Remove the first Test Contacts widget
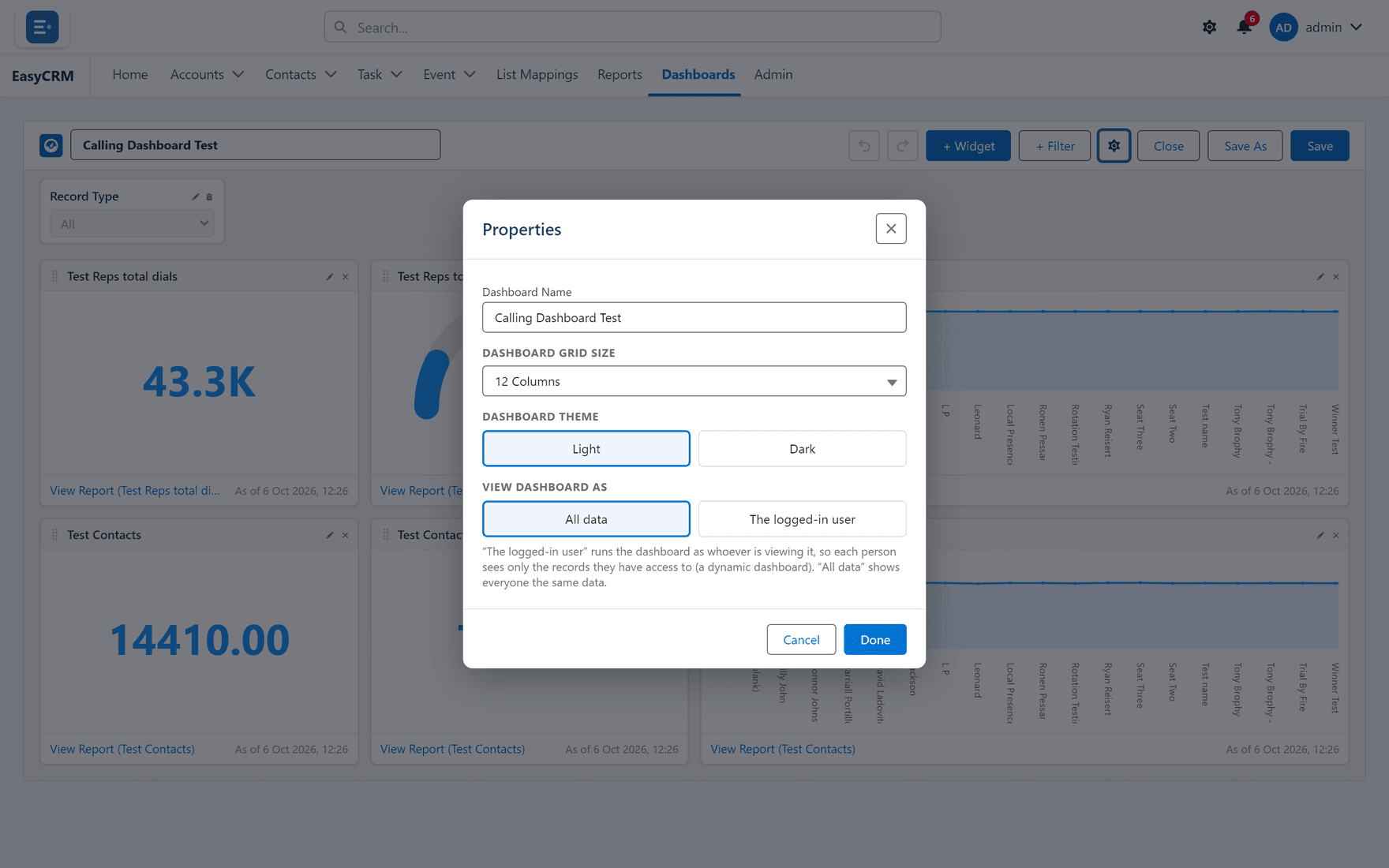The image size is (1389, 868). click(346, 535)
